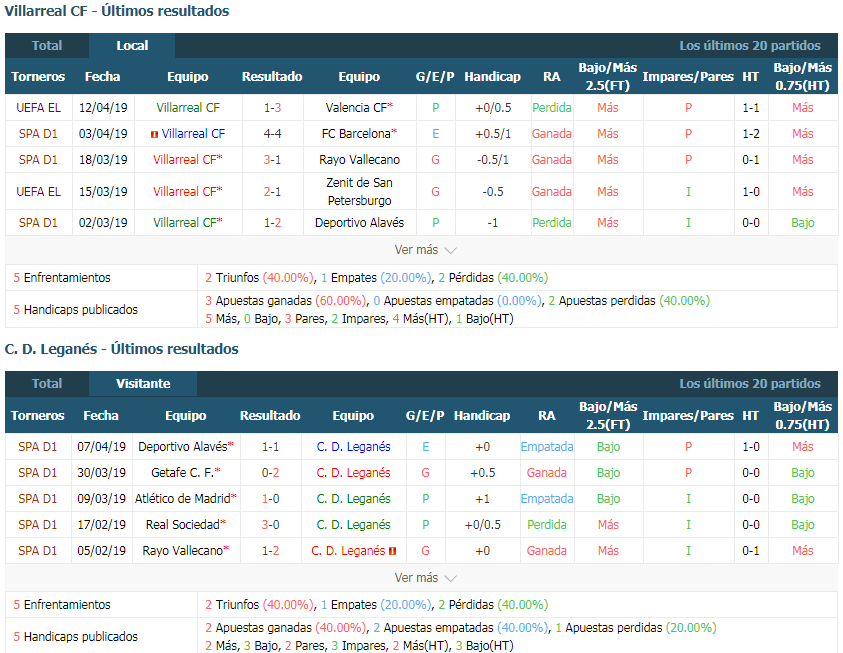Click the Torneros header in the Villarreal CF table

click(38, 76)
